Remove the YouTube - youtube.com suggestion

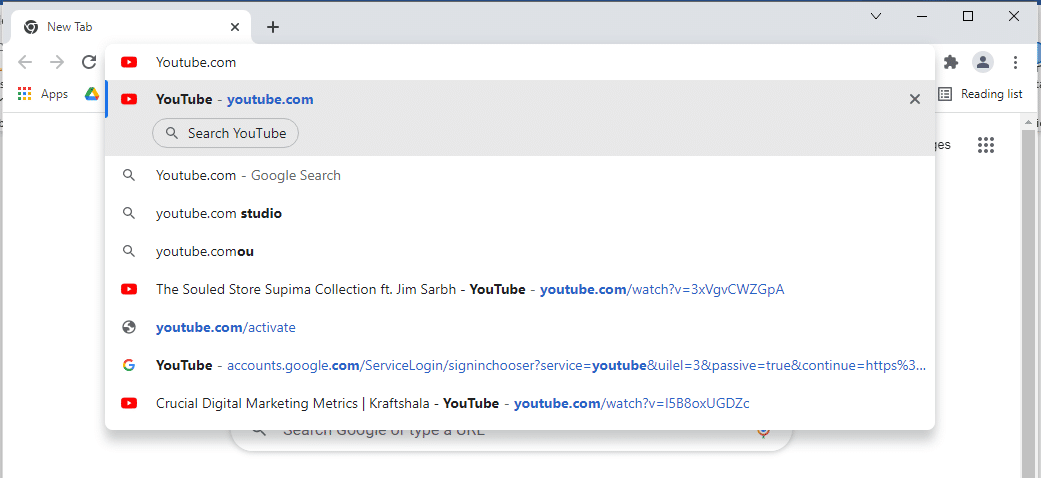(x=914, y=100)
